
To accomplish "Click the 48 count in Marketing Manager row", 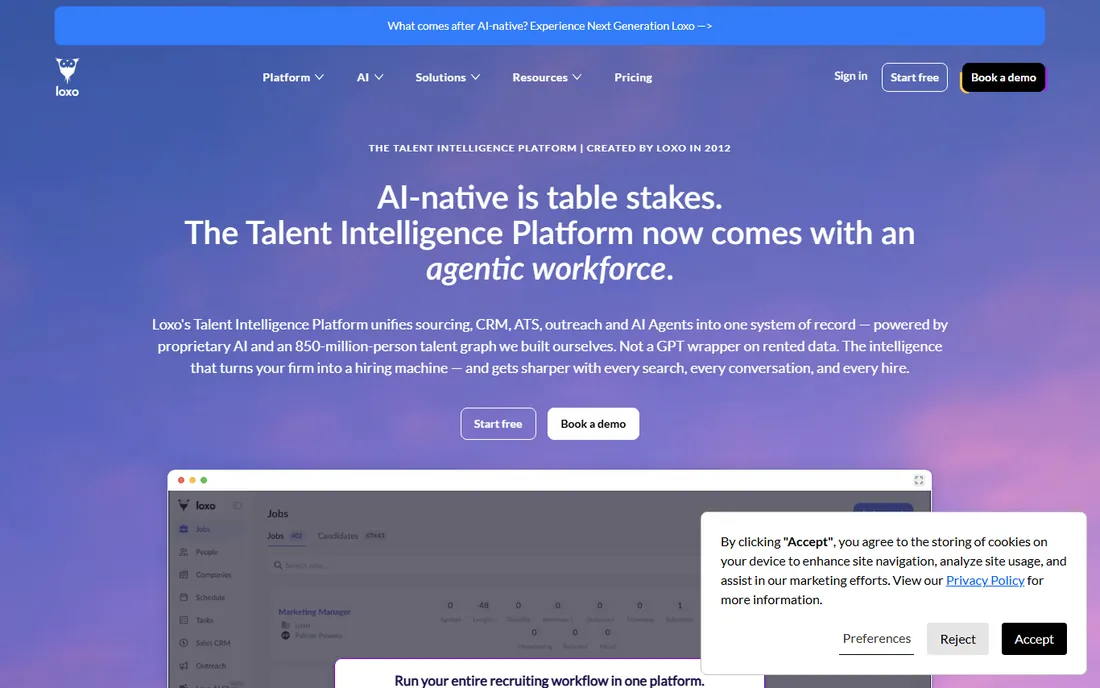I will tap(483, 605).
